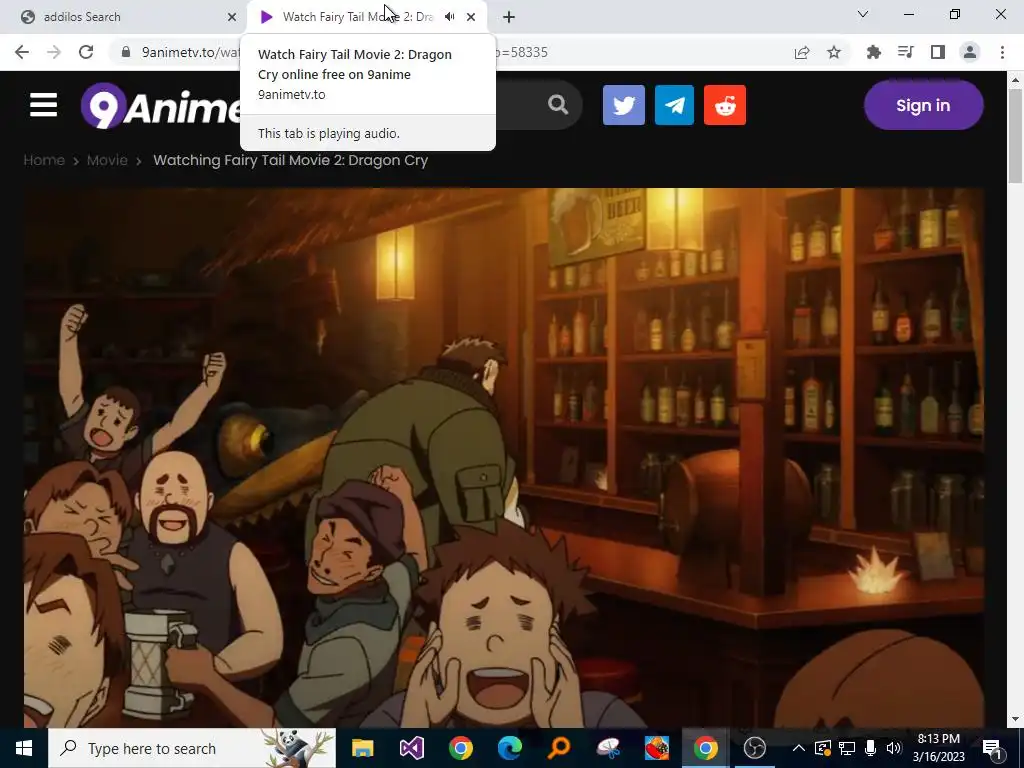Click the Fairy Tail video player frame
The width and height of the screenshot is (1024, 768).
click(504, 457)
